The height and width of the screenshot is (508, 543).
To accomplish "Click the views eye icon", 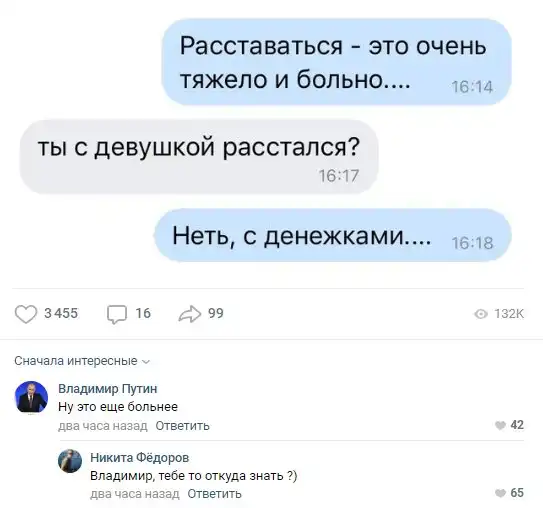I will [x=481, y=314].
